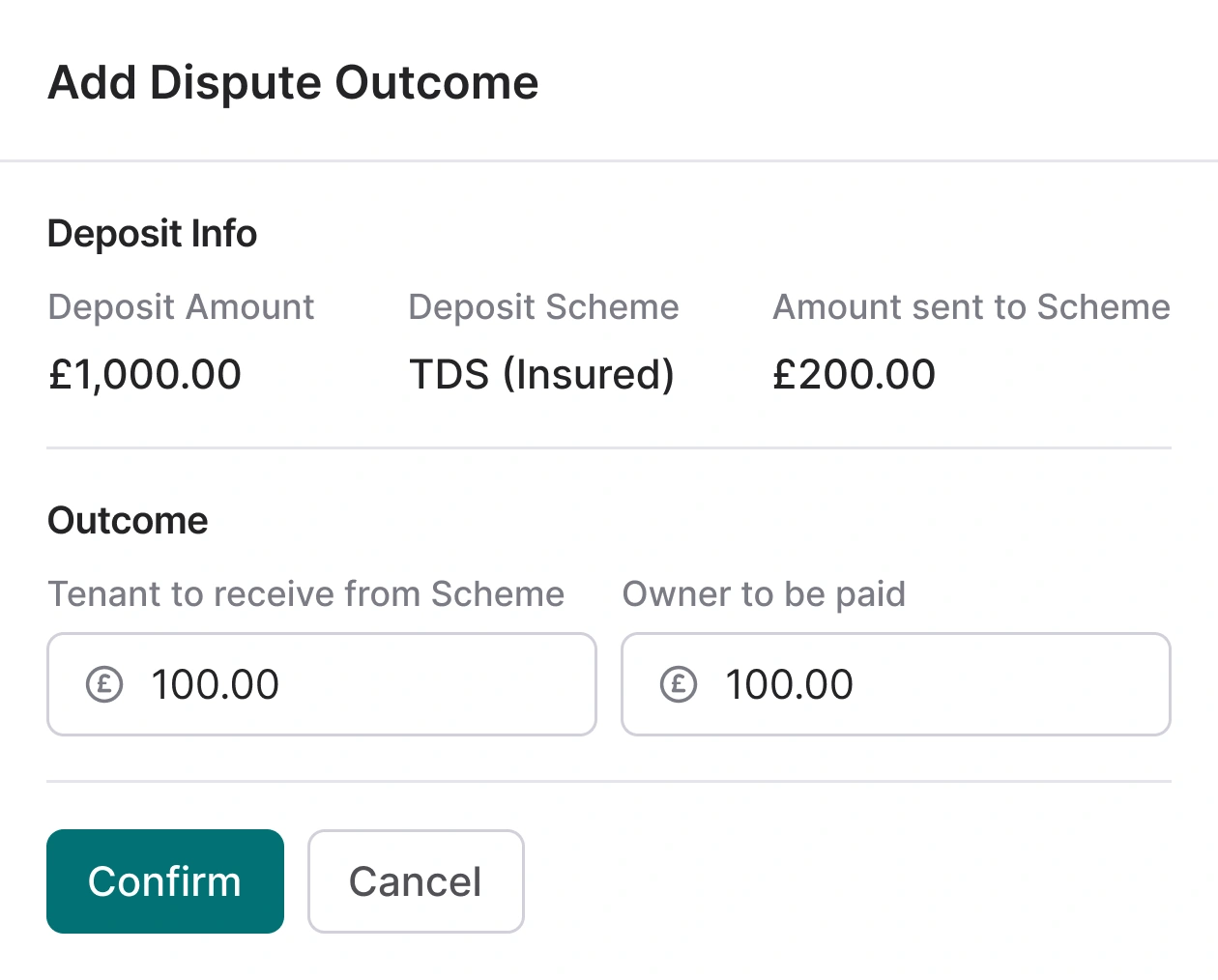Click the Amount sent to Scheme label
Screen dimensions: 1218x980
click(971, 306)
